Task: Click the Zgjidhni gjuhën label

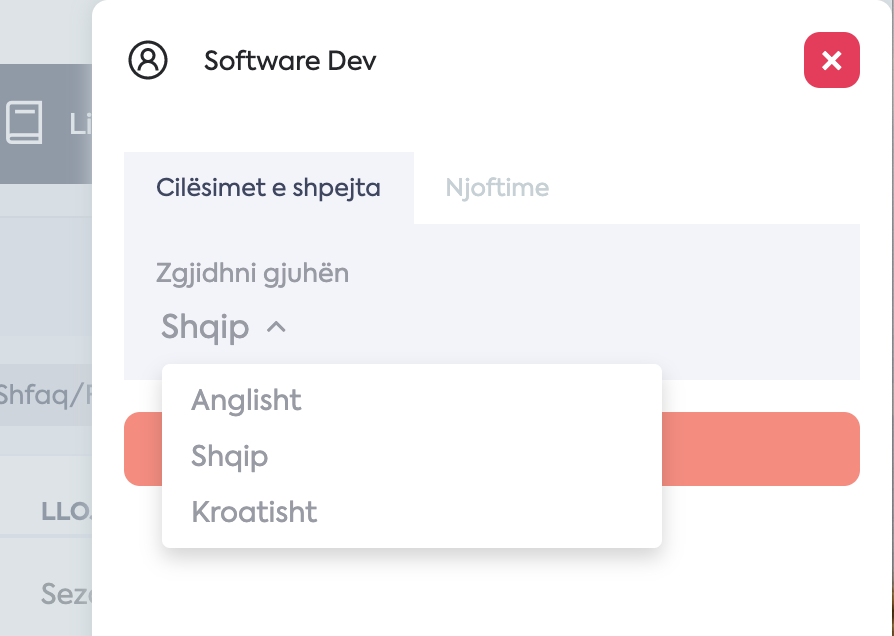Action: coord(252,274)
